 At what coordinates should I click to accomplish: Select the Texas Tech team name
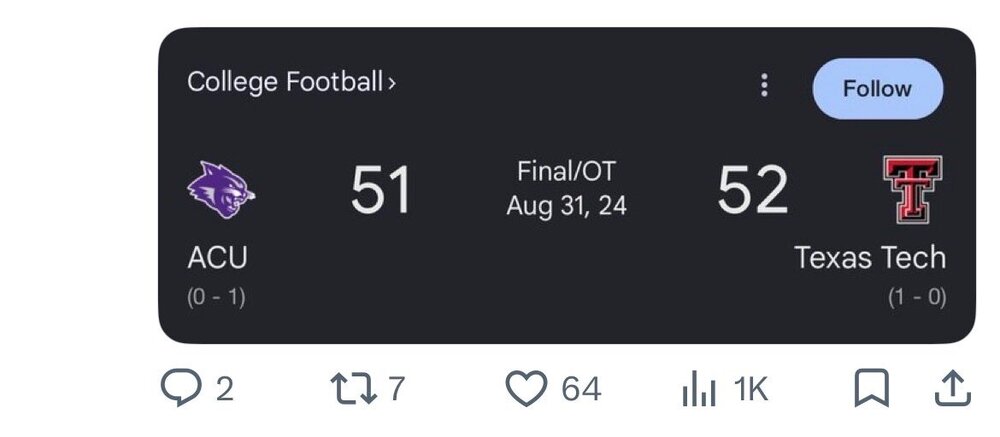click(x=870, y=258)
